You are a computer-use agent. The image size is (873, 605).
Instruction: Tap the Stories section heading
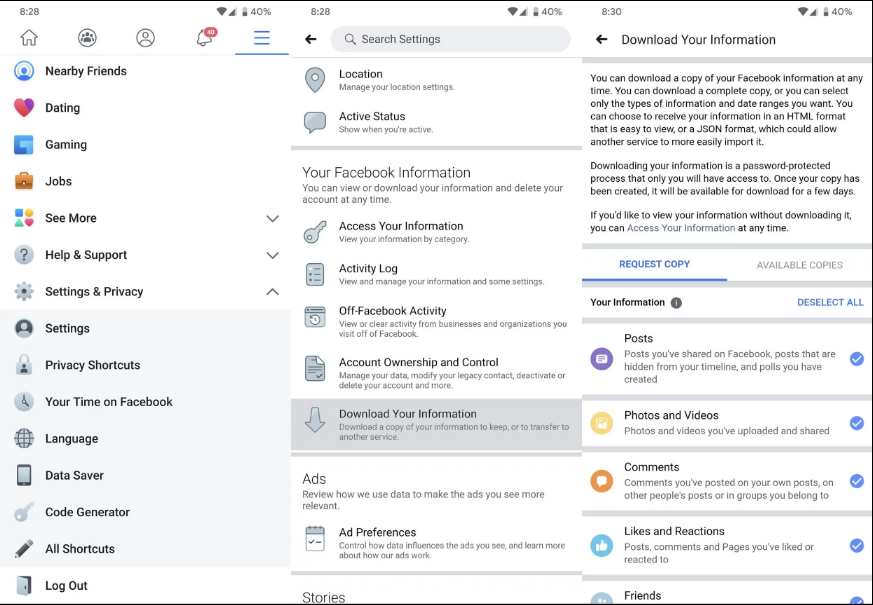pos(323,597)
